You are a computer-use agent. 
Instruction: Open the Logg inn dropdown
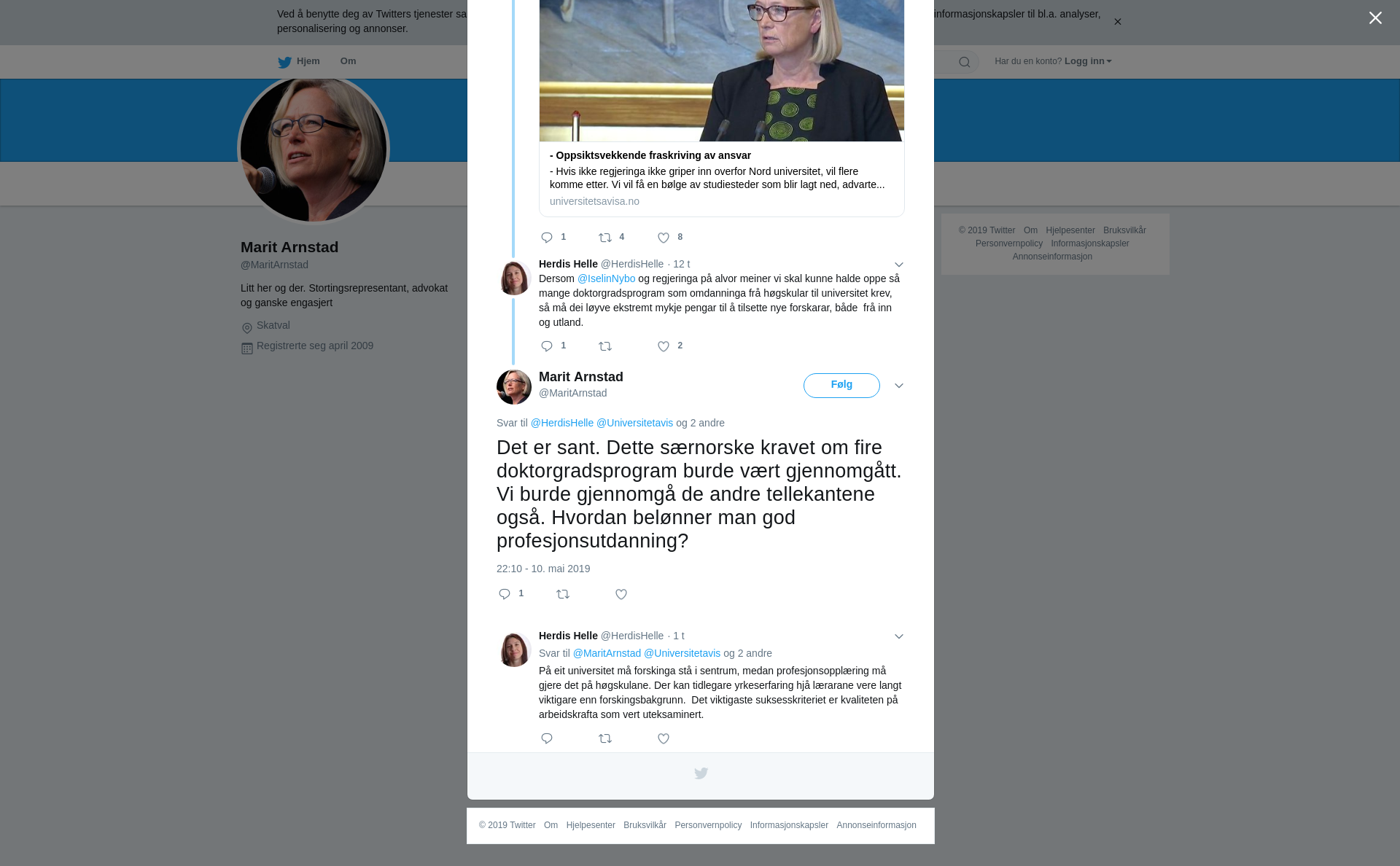(x=1088, y=61)
